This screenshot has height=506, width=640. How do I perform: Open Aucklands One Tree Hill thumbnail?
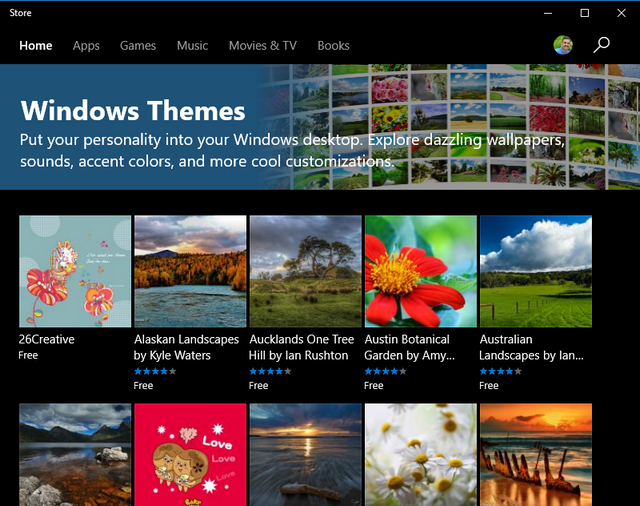305,271
